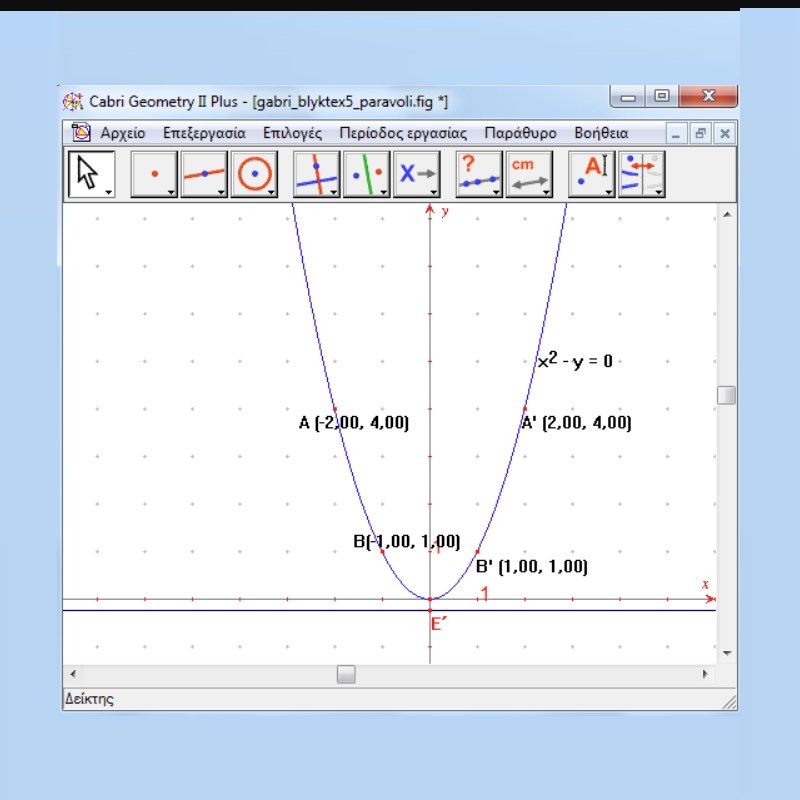Viewport: 800px width, 800px height.
Task: Click the vertical scrollbar thumb
Action: click(x=727, y=395)
